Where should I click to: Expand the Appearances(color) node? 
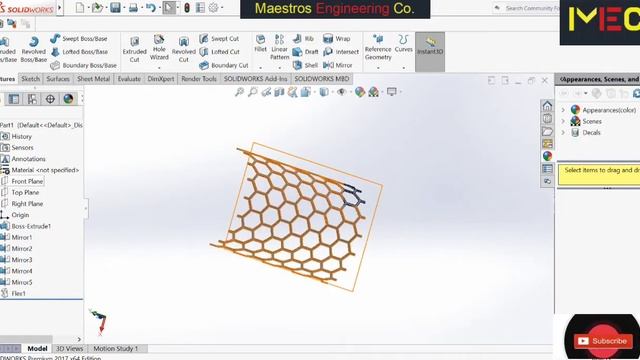[x=563, y=110]
